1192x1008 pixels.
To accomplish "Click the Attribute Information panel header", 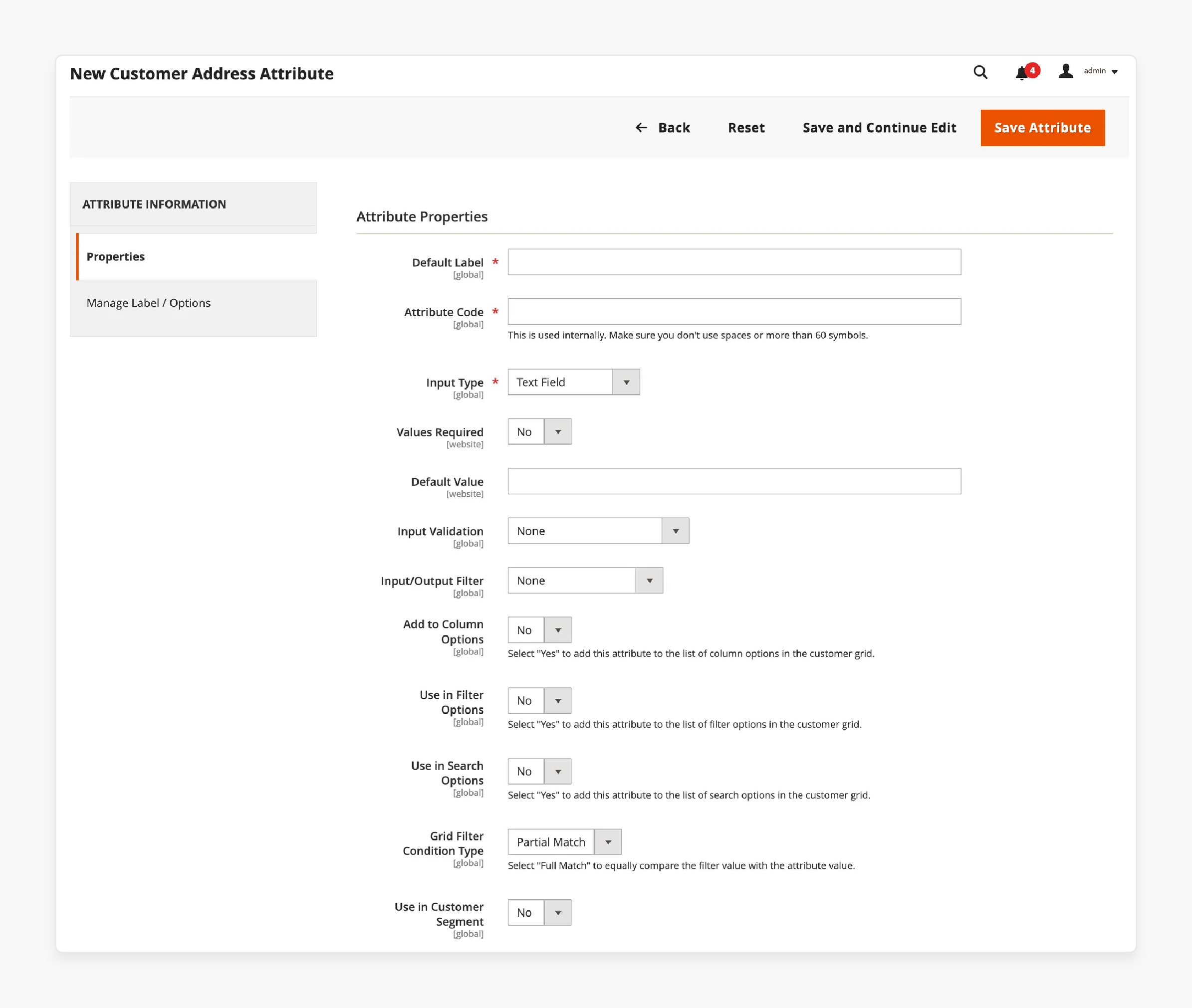I will point(193,204).
